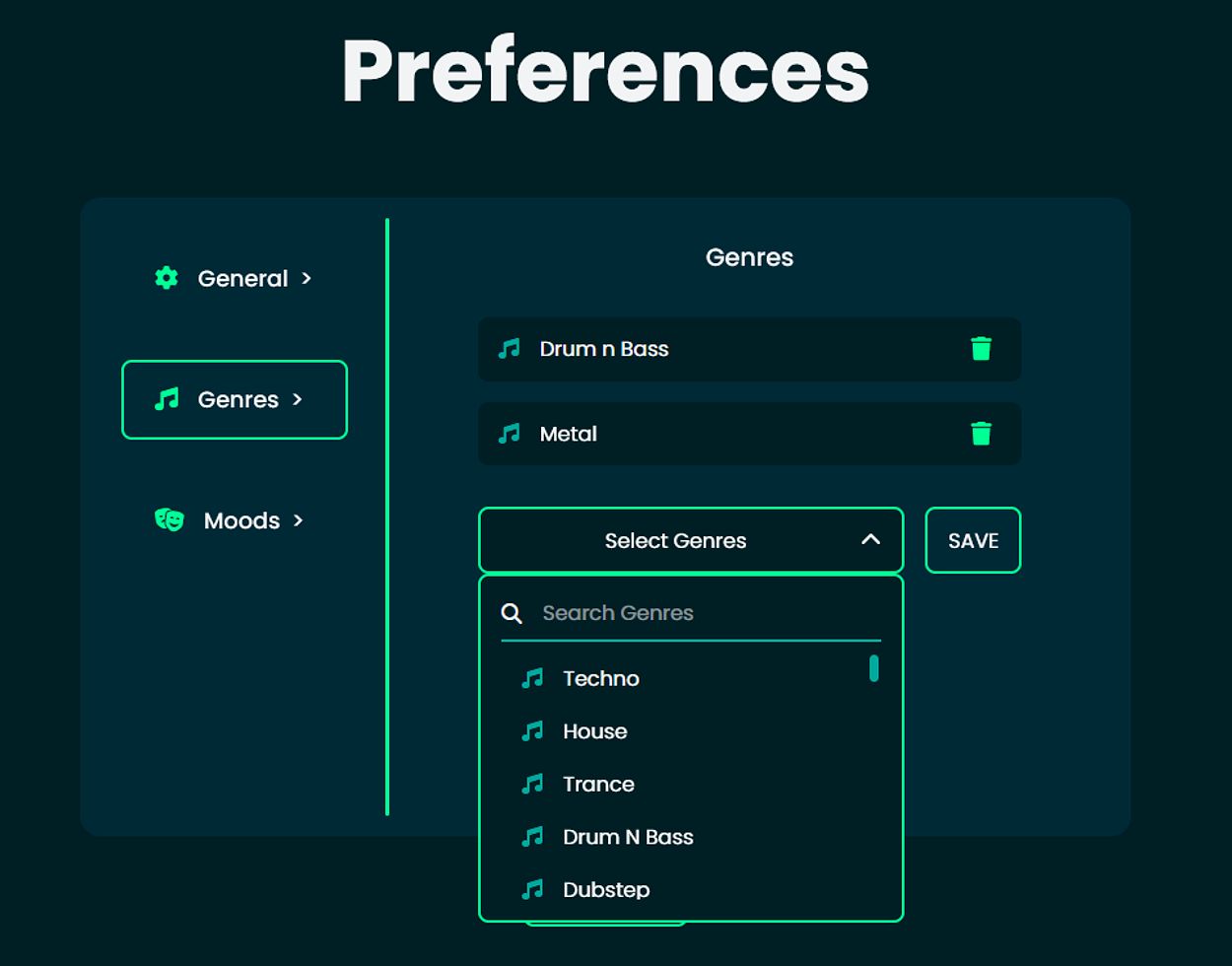The image size is (1232, 966).
Task: Open the General preferences tab
Action: click(x=242, y=279)
